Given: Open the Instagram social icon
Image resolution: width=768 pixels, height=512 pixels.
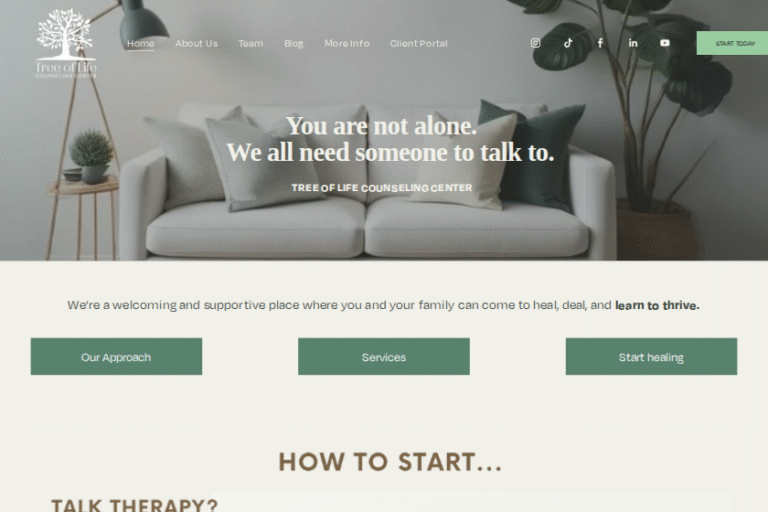Looking at the screenshot, I should (535, 43).
